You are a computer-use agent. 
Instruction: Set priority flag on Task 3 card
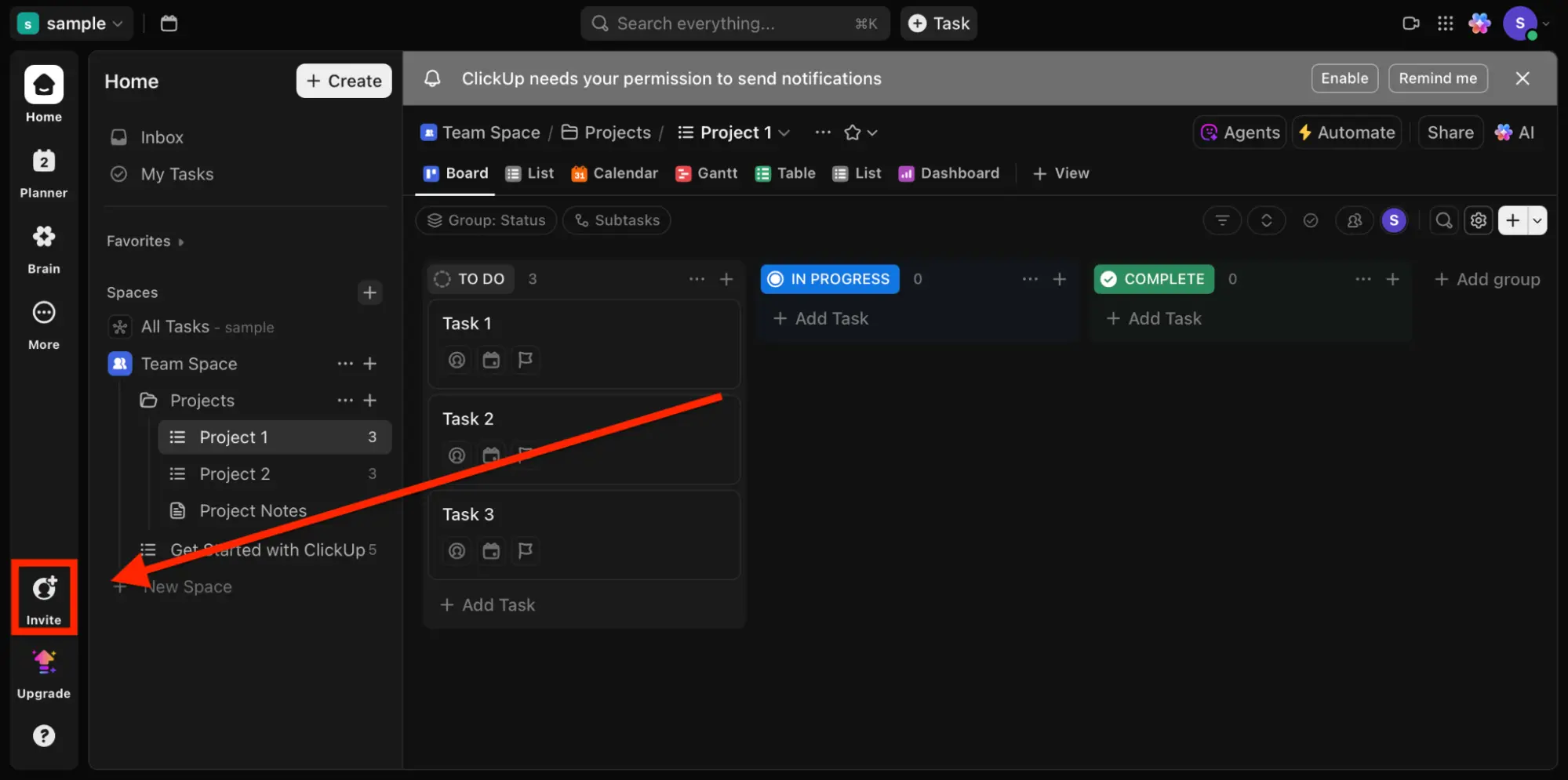526,551
